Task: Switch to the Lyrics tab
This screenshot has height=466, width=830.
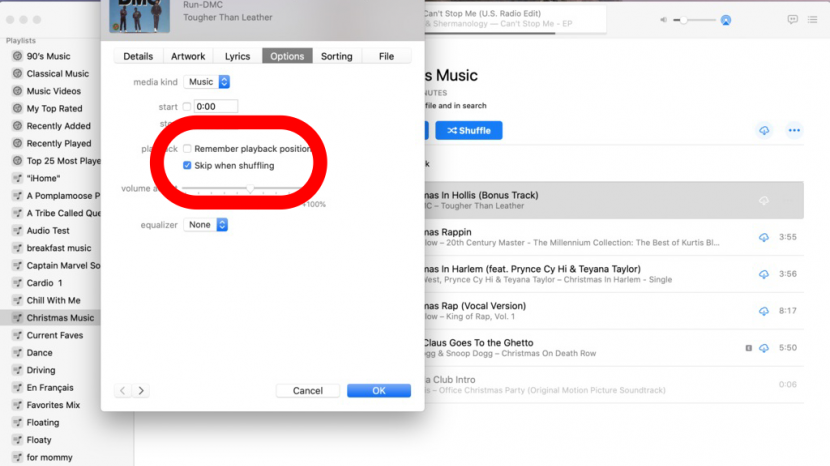Action: click(237, 56)
